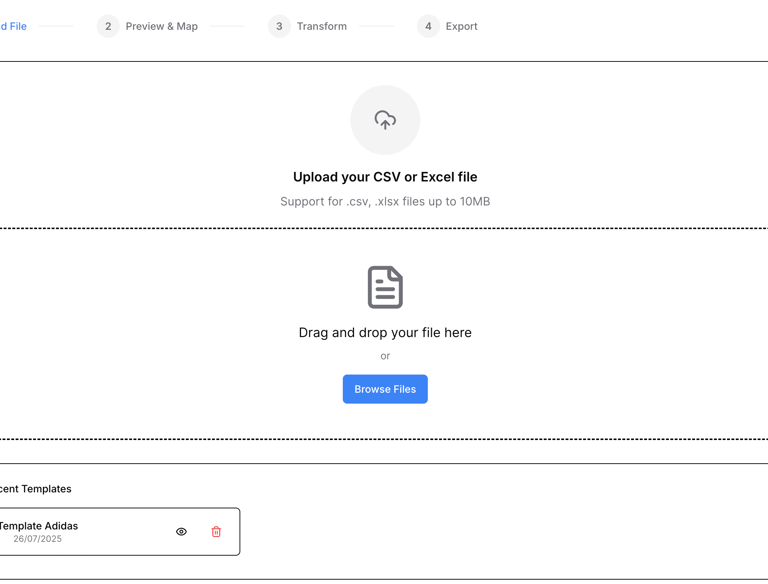Viewport: 768px width, 584px height.
Task: Click the Upload your CSV or Excel file heading
Action: [x=385, y=177]
